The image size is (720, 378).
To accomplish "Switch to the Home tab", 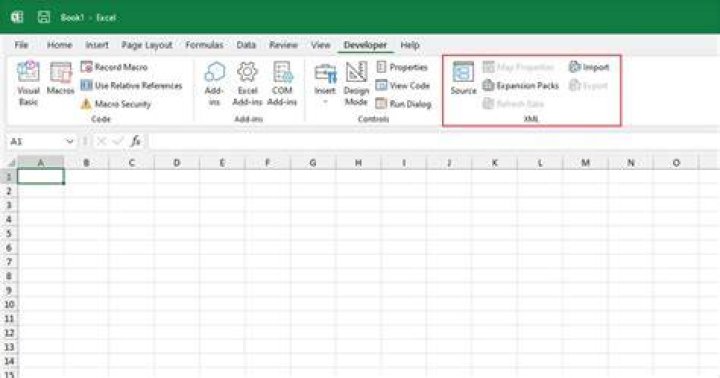I will pos(60,45).
